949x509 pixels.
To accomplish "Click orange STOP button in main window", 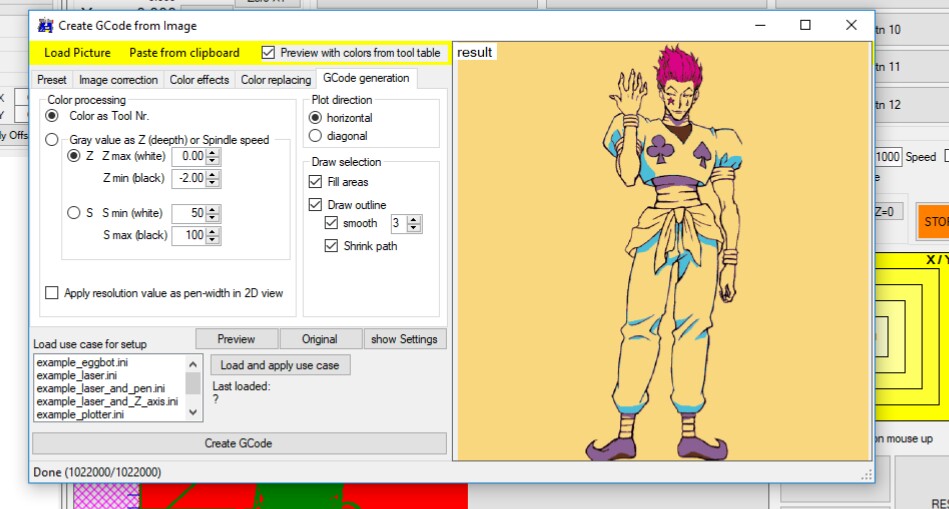I will click(932, 221).
